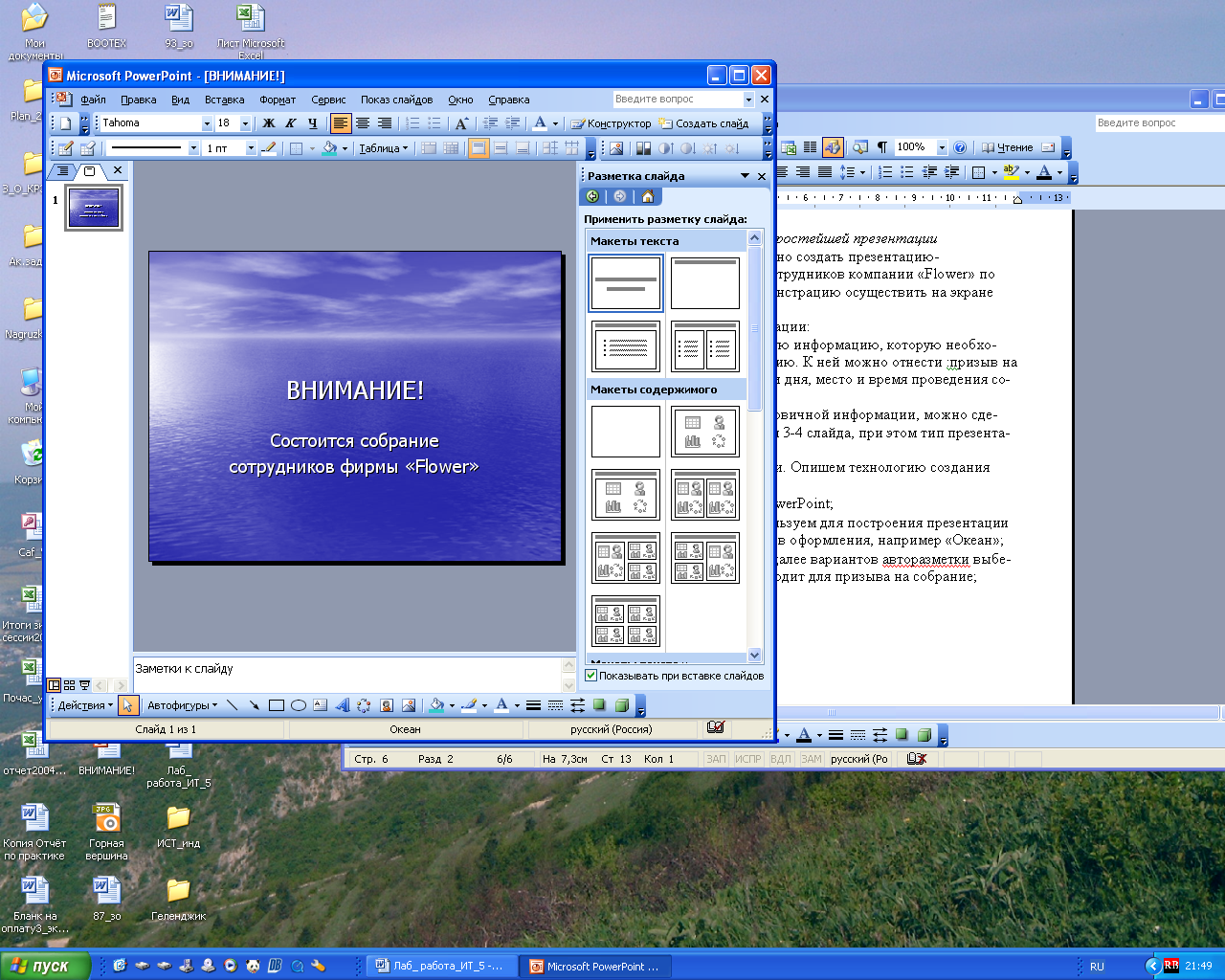Open the Справка menu
This screenshot has width=1225, height=980.
click(509, 100)
